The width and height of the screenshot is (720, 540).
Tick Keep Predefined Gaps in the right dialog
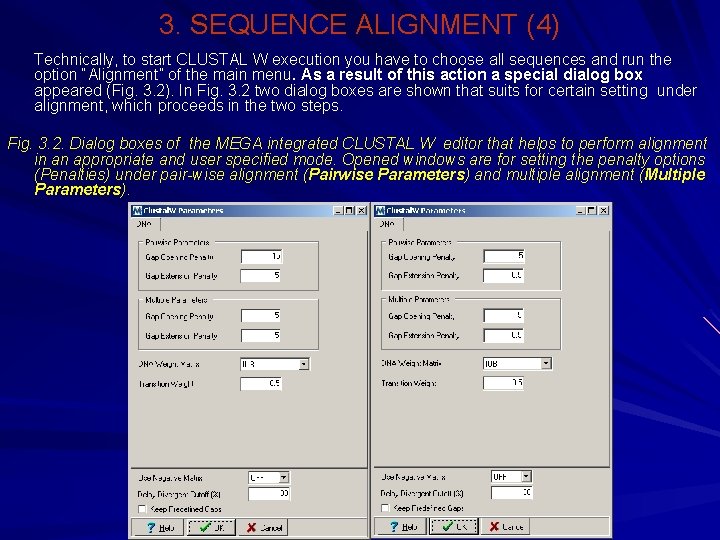385,508
